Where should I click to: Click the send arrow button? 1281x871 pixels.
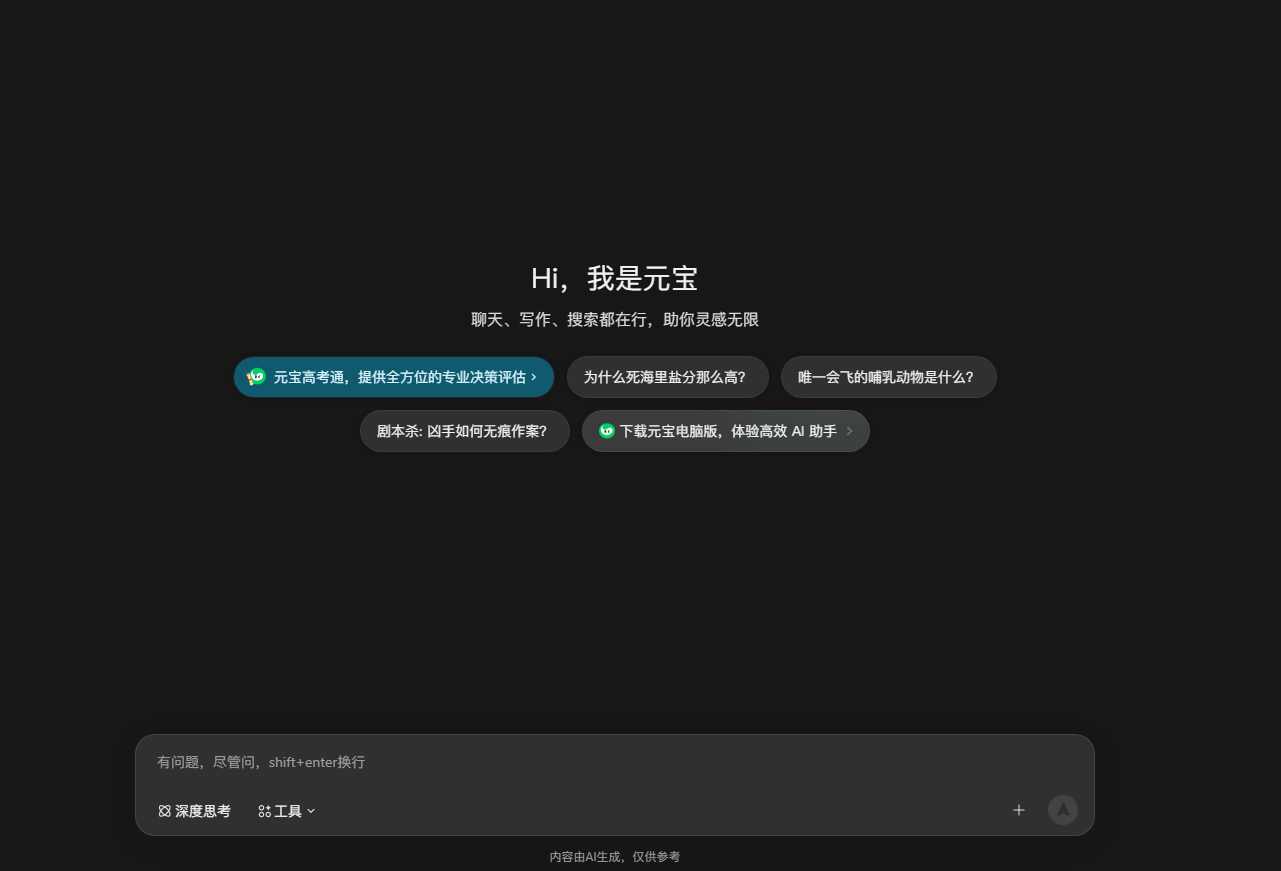tap(1063, 810)
